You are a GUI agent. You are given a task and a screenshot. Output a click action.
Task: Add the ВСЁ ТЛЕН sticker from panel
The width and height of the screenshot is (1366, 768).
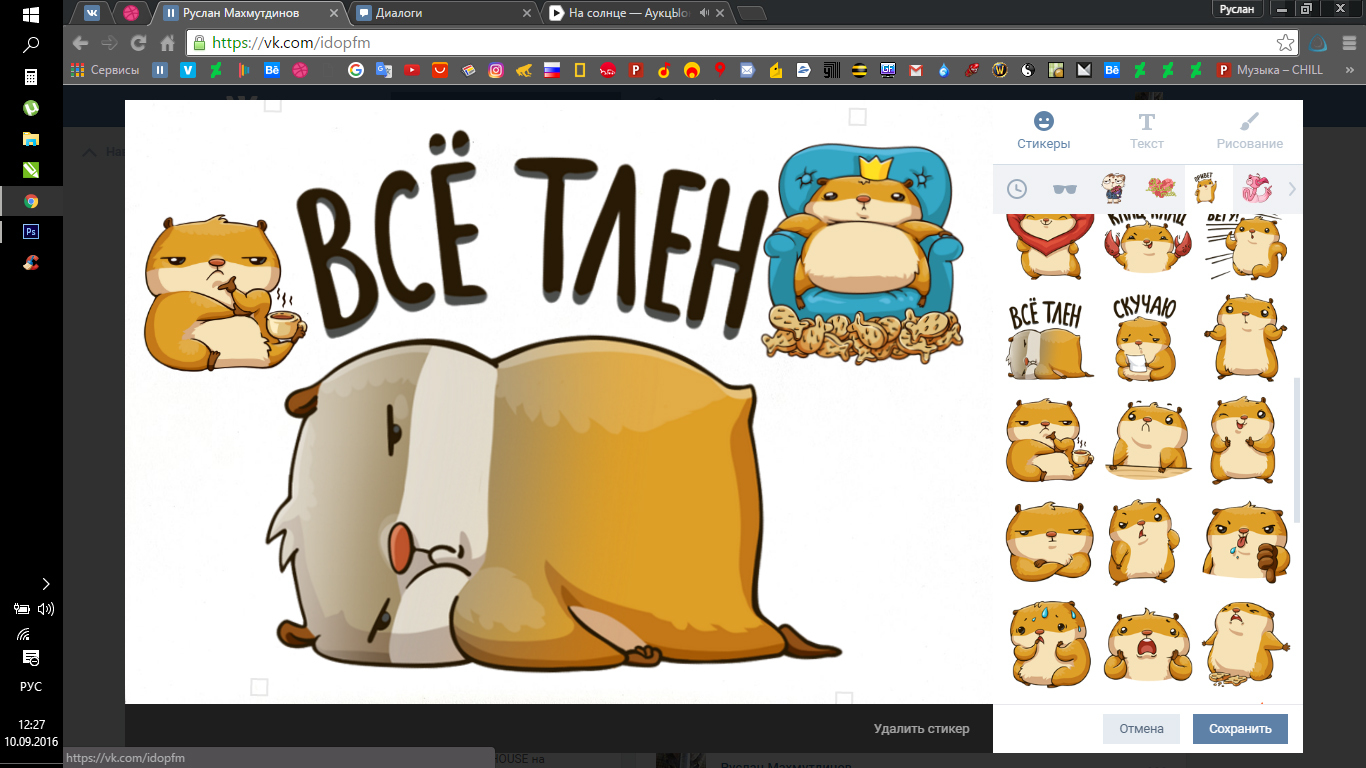[1049, 339]
